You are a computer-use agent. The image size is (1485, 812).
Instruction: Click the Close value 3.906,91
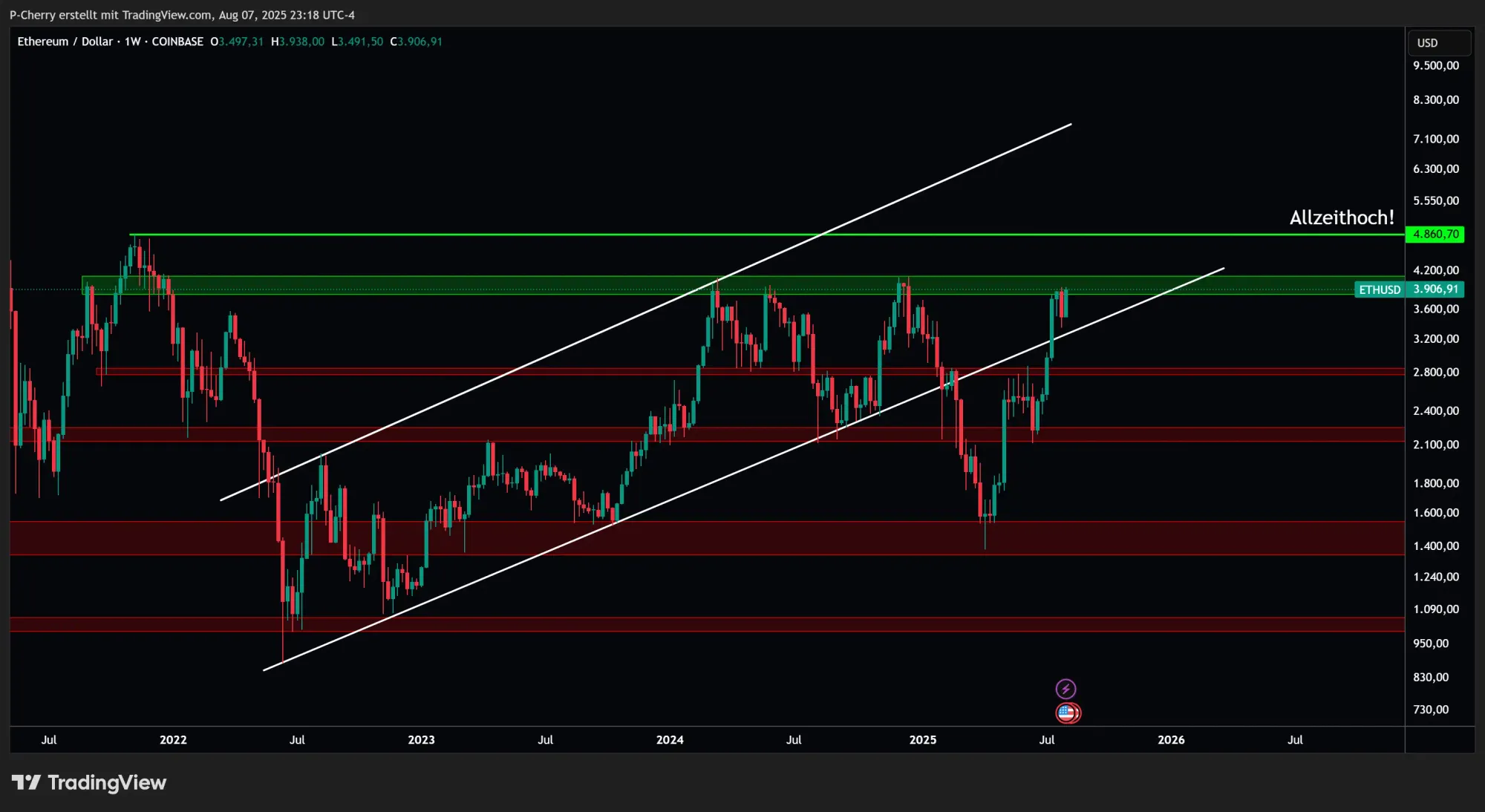[420, 42]
